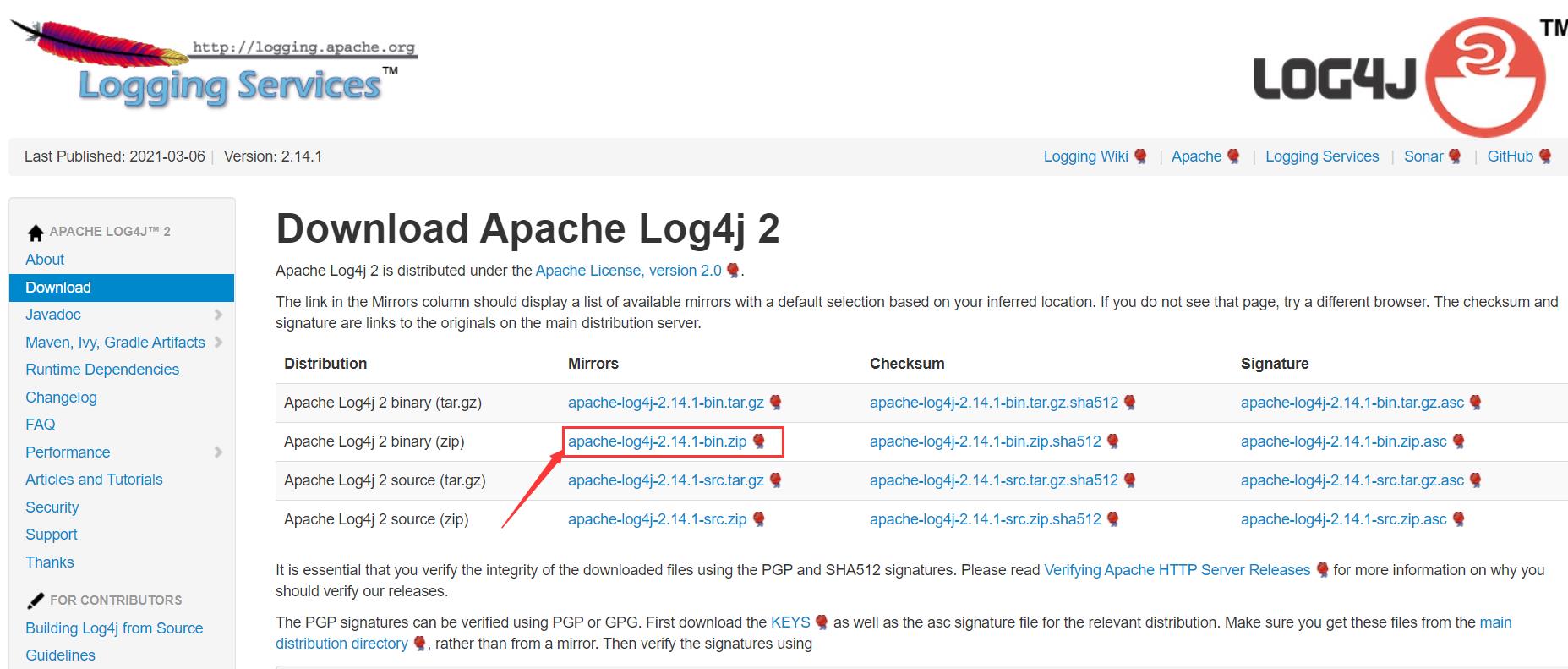
Task: Open the About sidebar page
Action: click(45, 260)
